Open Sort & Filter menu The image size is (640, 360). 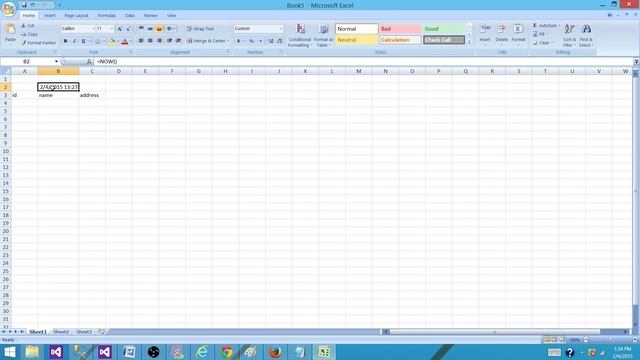569,35
